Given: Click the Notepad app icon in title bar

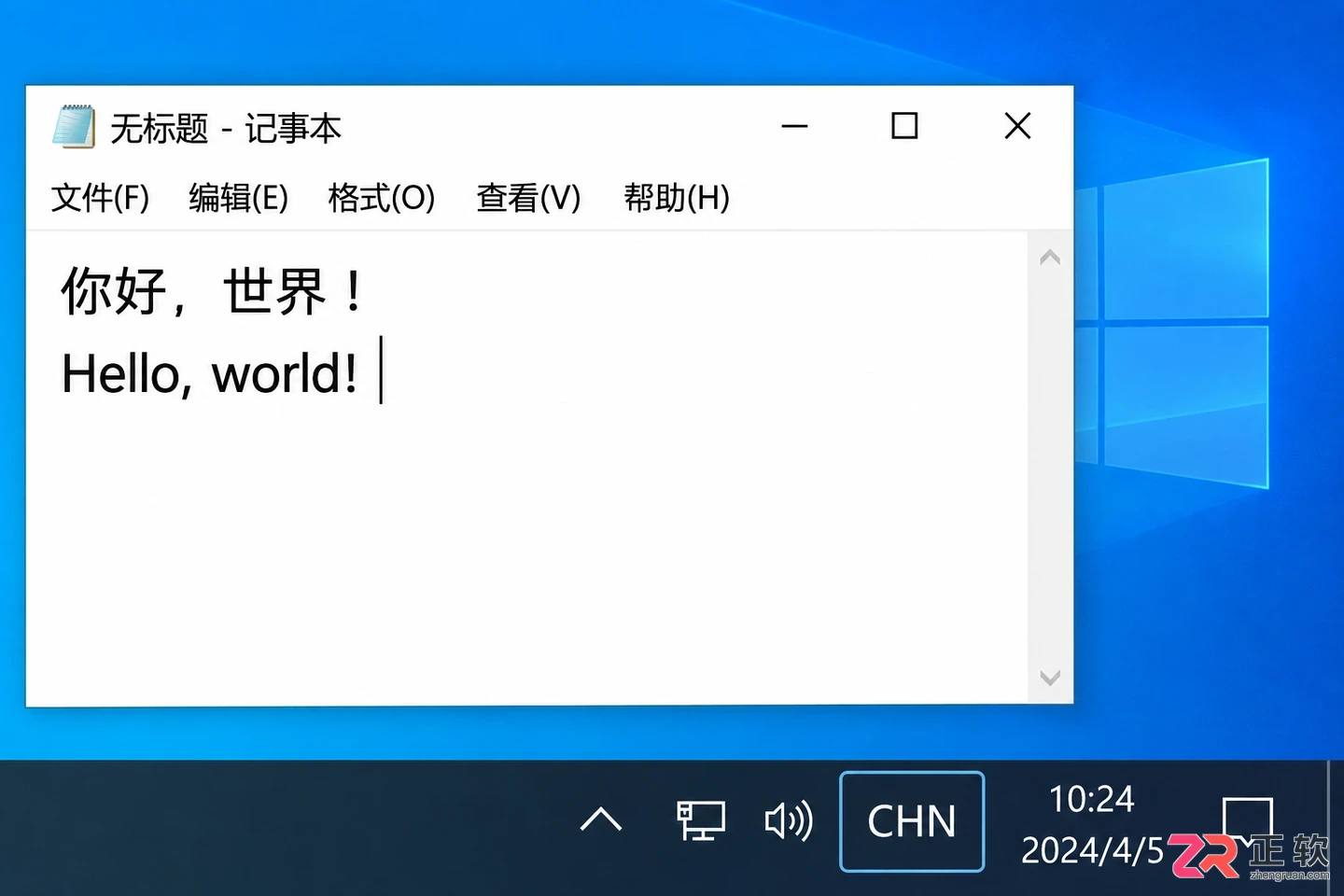Looking at the screenshot, I should [74, 126].
